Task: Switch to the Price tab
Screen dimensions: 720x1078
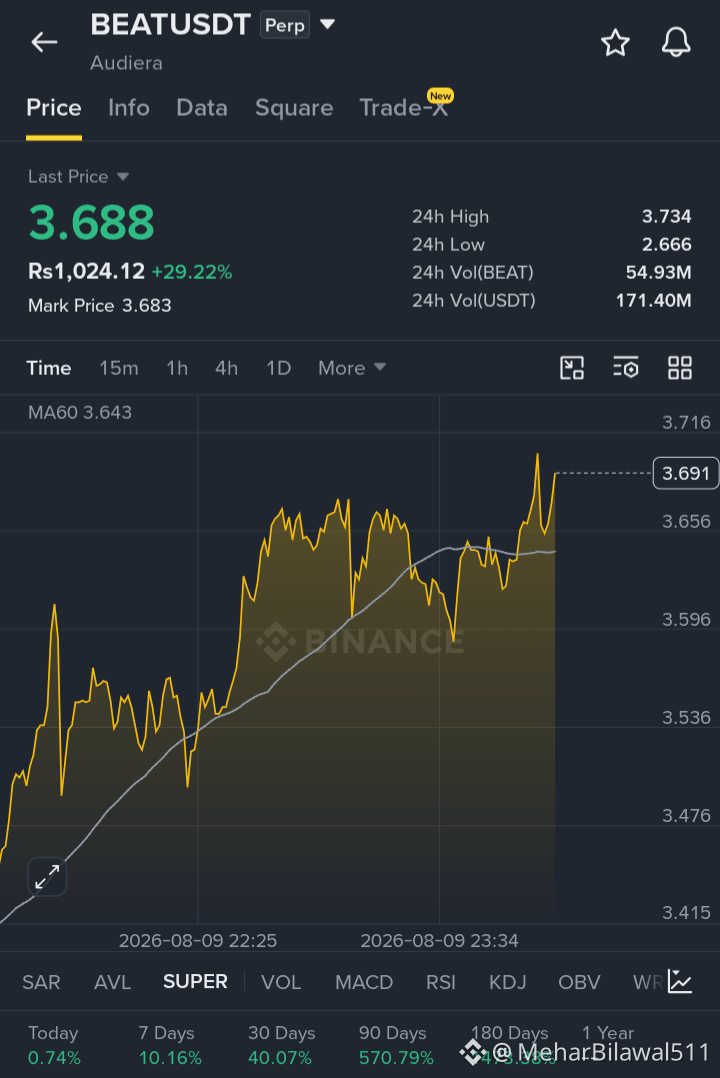Action: point(54,108)
